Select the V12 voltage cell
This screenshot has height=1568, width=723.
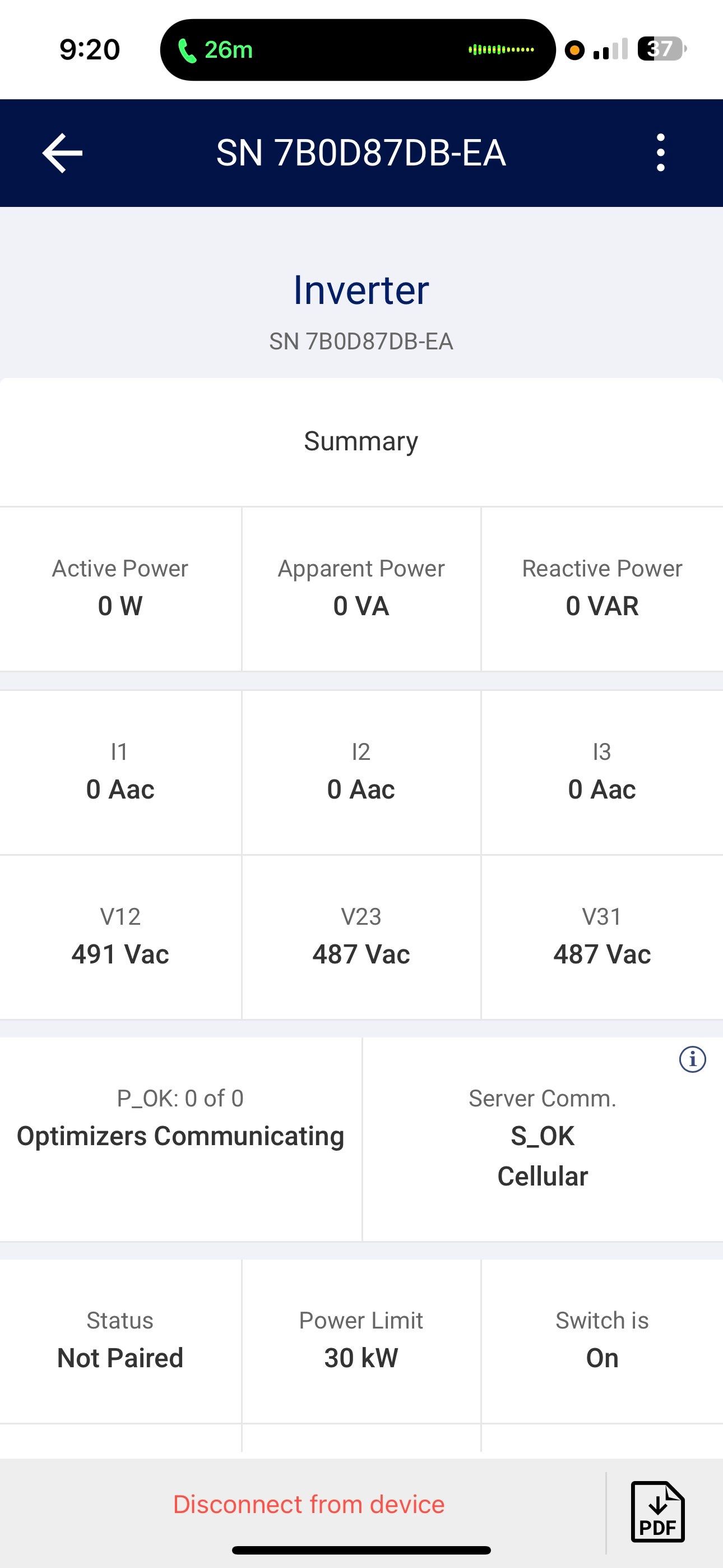(120, 937)
